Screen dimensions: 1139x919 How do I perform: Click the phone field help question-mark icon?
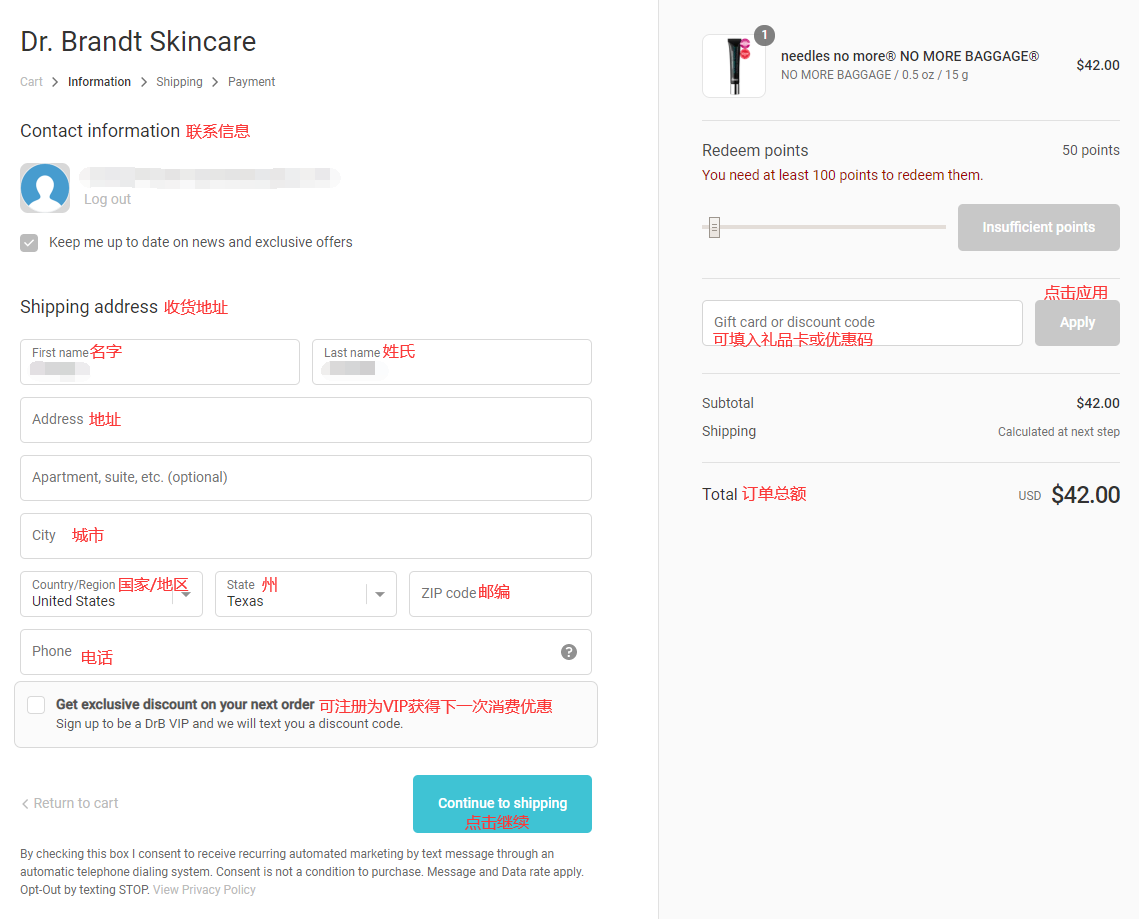569,652
